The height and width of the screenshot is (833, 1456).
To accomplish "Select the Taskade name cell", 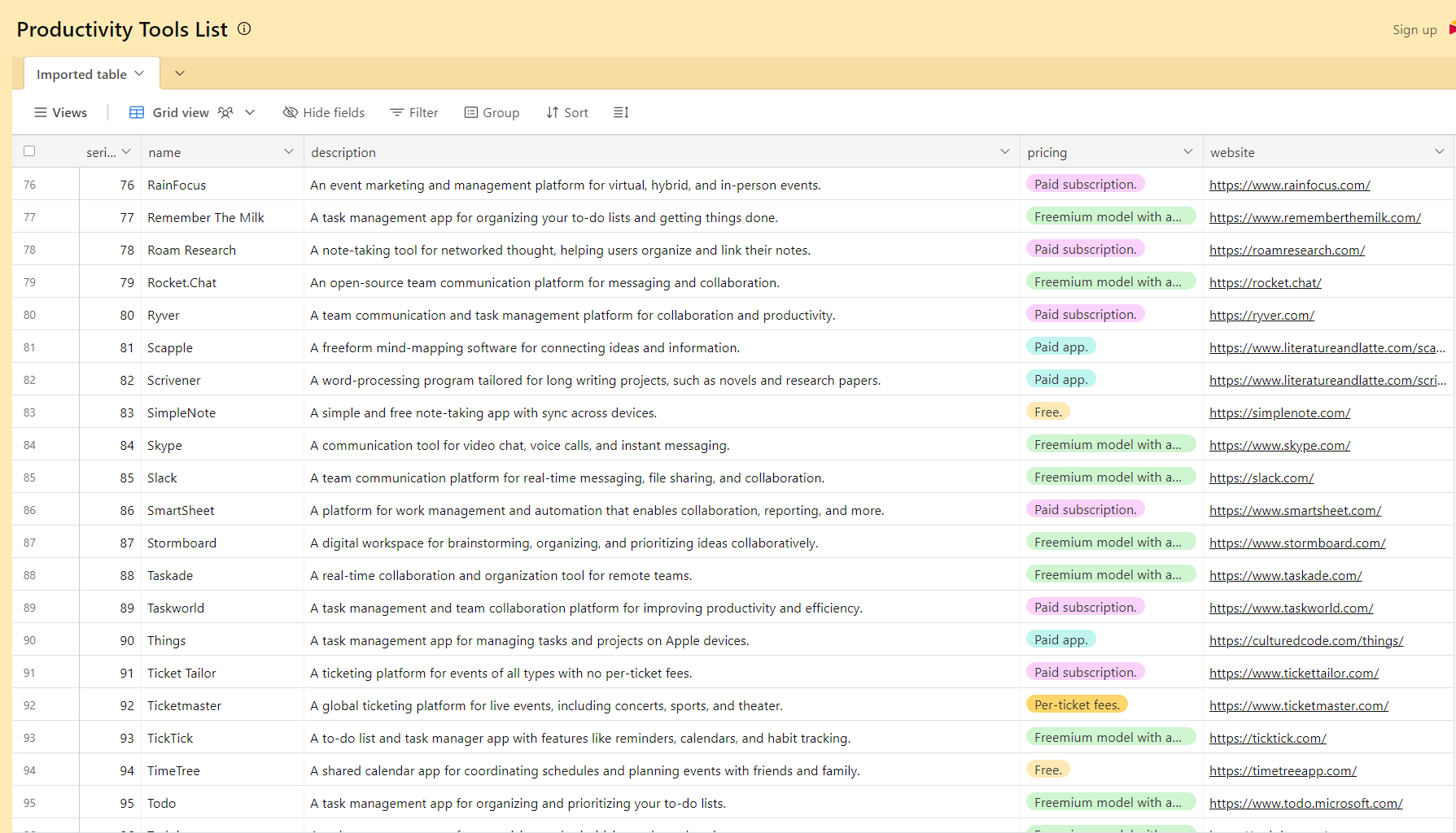I will click(x=222, y=575).
